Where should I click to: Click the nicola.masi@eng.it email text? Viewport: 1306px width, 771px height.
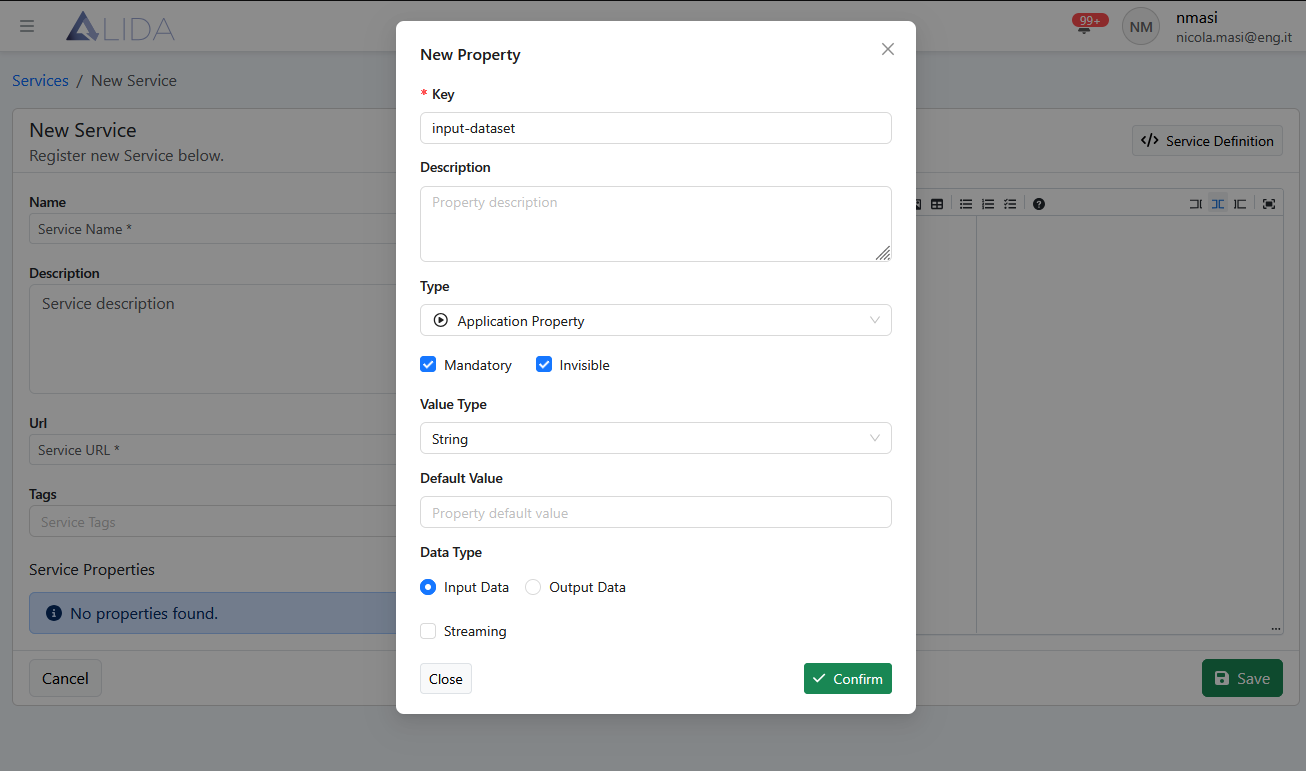[x=1234, y=37]
